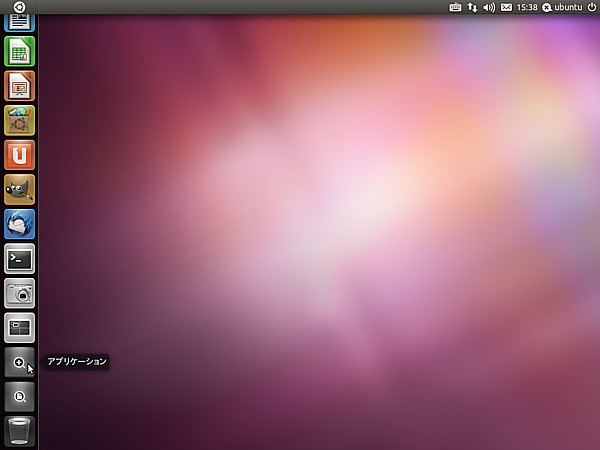Open the power session menu

click(592, 7)
